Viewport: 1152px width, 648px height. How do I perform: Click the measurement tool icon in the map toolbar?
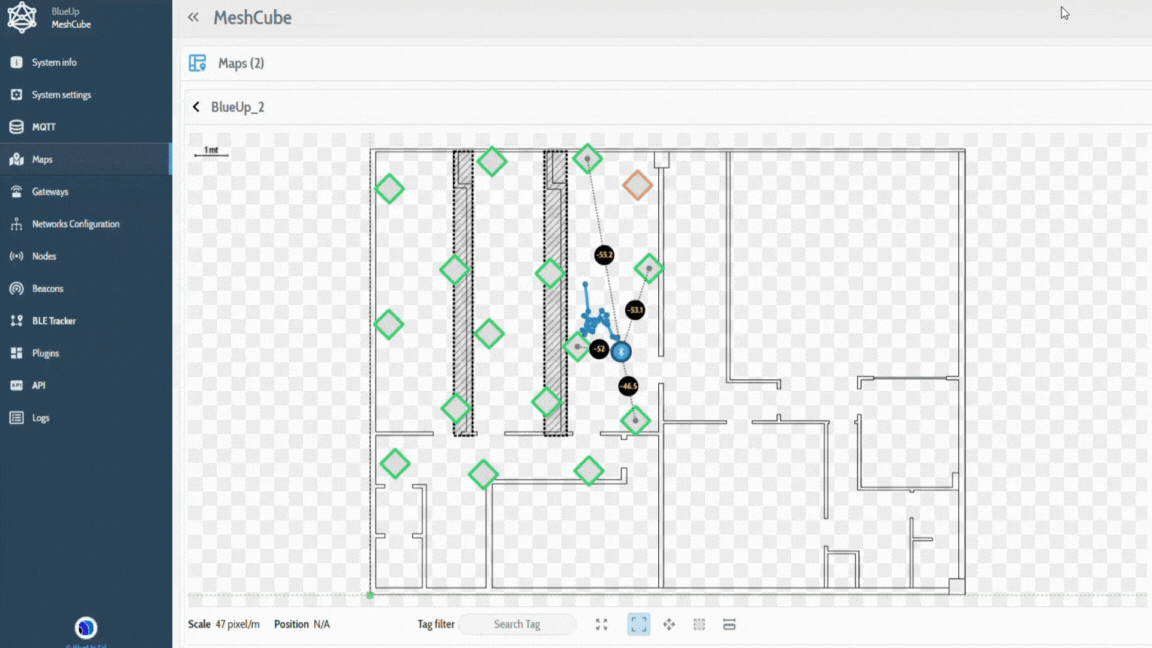[x=729, y=624]
